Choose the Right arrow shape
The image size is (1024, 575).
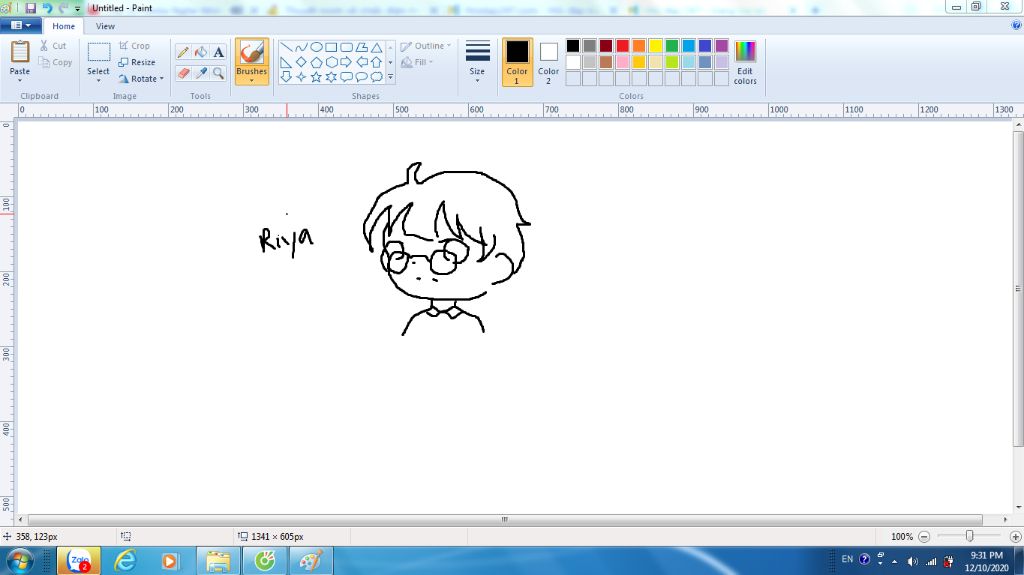346,62
